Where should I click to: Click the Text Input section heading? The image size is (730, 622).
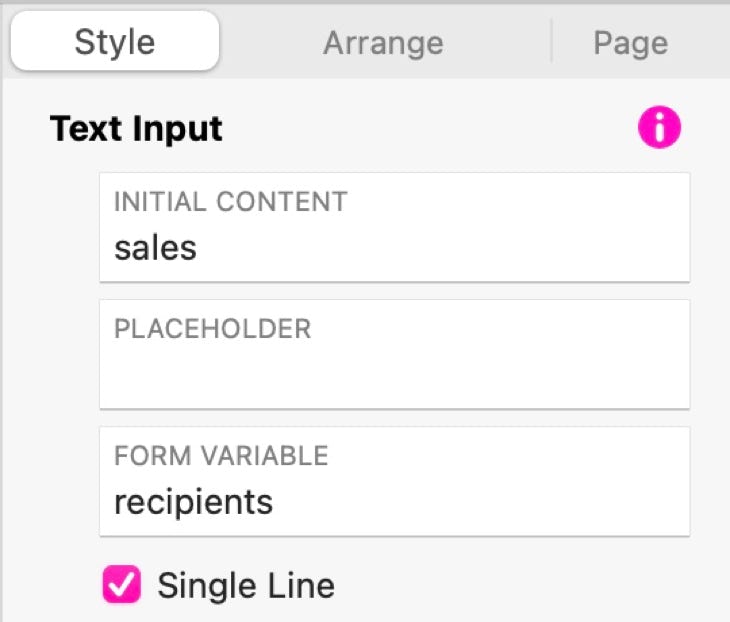tap(136, 129)
